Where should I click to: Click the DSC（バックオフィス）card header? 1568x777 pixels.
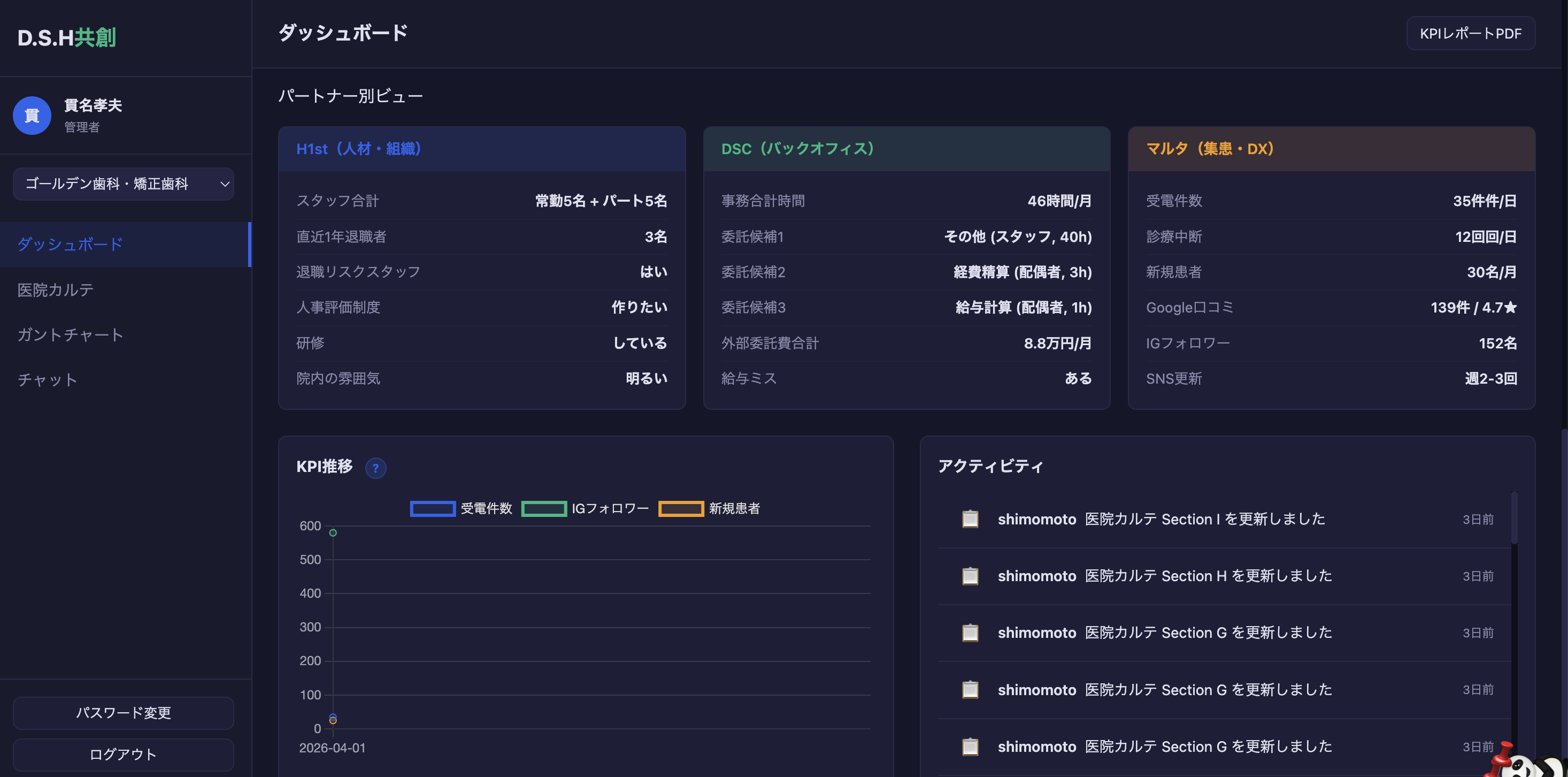click(906, 149)
